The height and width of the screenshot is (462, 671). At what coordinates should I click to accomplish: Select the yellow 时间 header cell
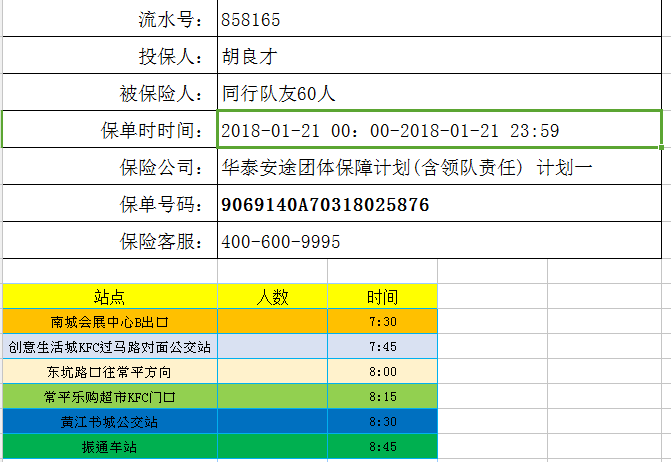[x=383, y=296]
